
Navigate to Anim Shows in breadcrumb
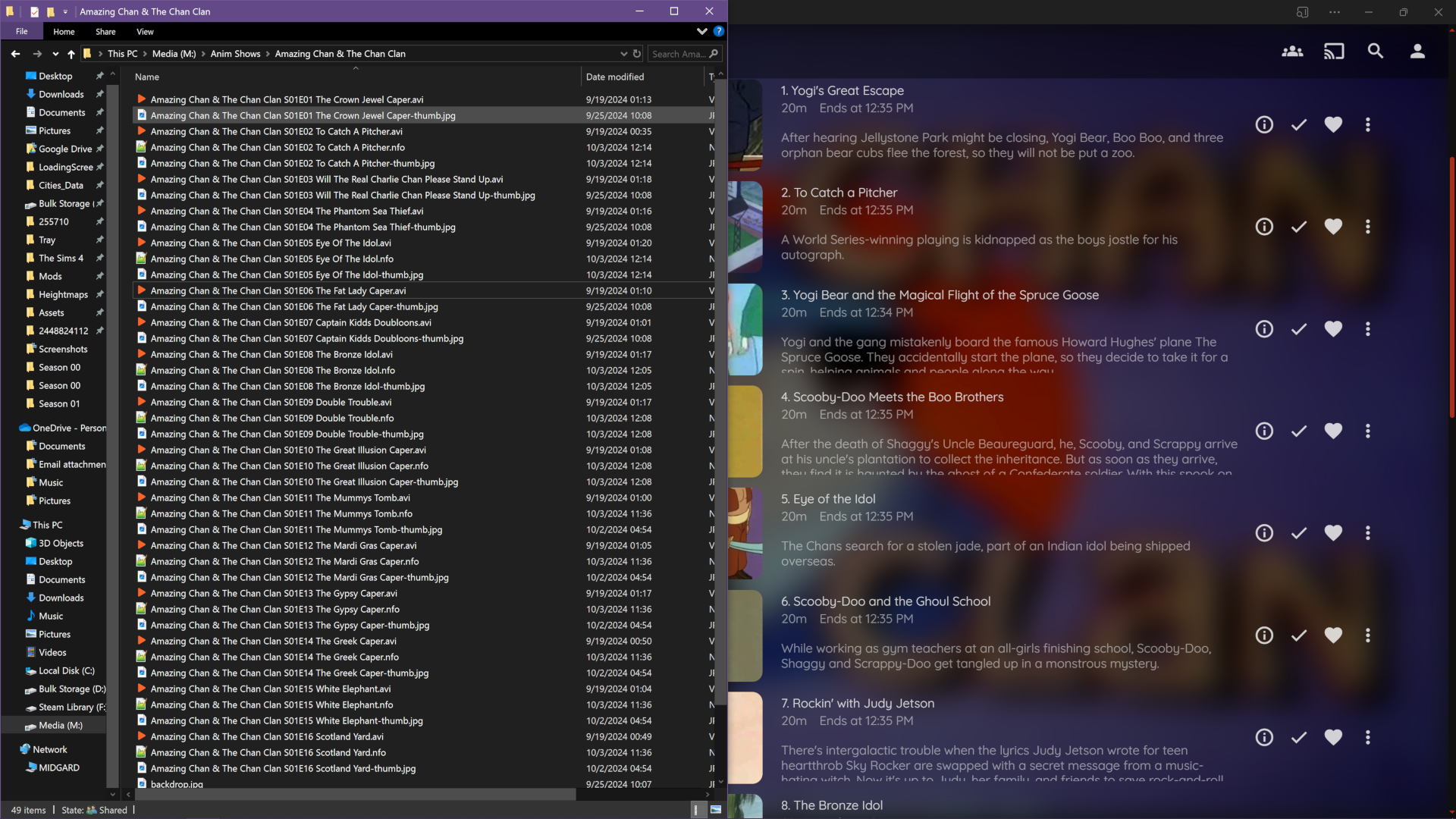(x=235, y=54)
